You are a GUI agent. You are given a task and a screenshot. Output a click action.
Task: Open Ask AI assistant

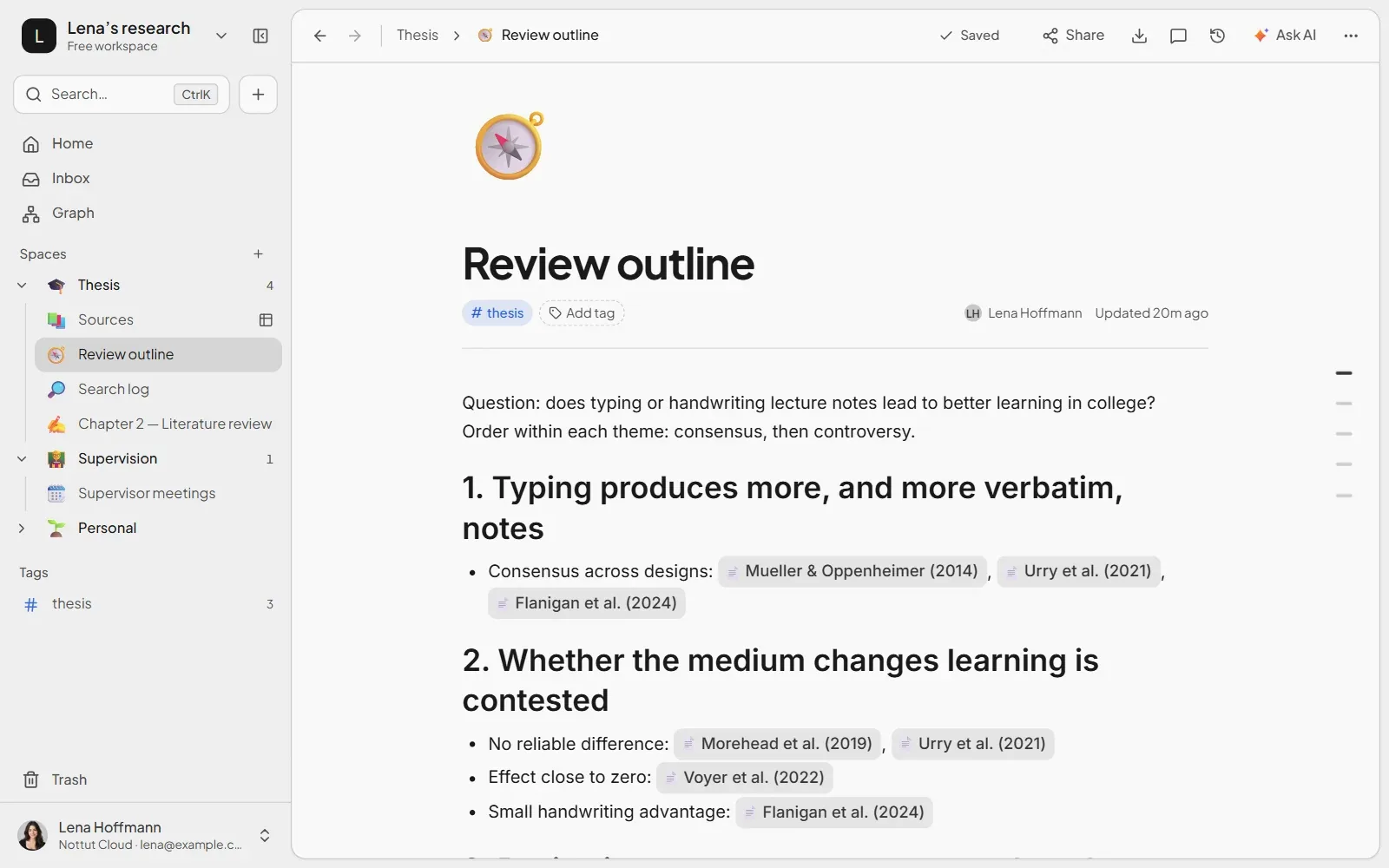tap(1285, 35)
